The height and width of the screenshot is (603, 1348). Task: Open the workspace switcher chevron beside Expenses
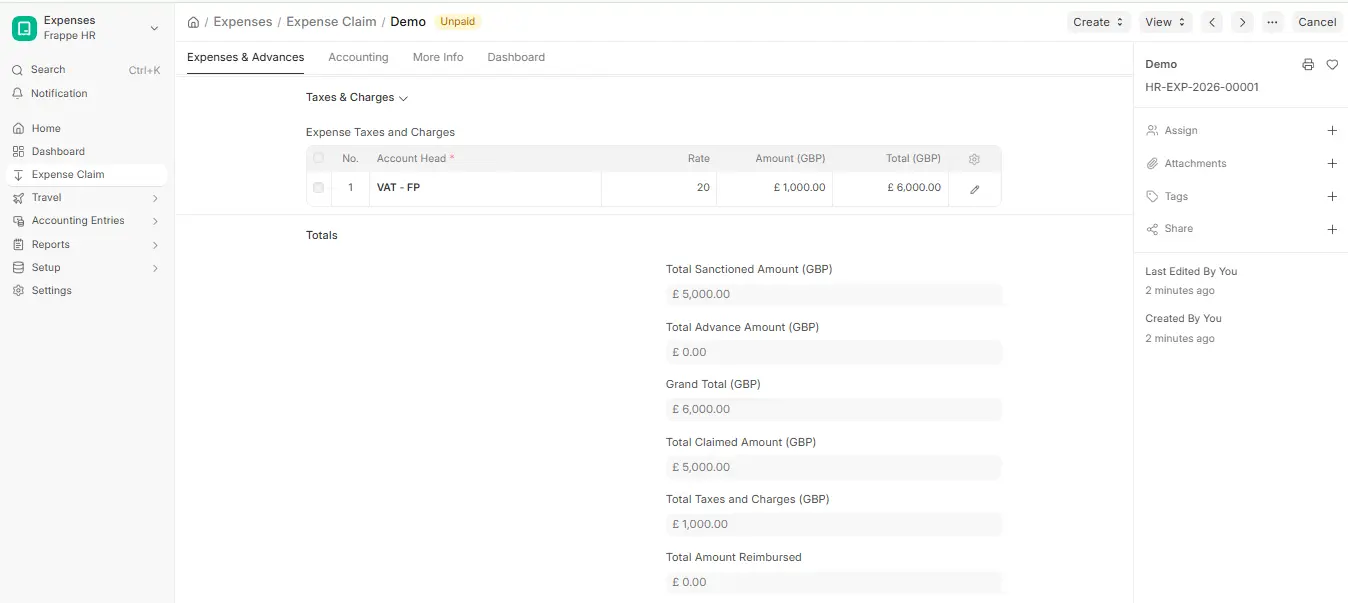pos(154,28)
